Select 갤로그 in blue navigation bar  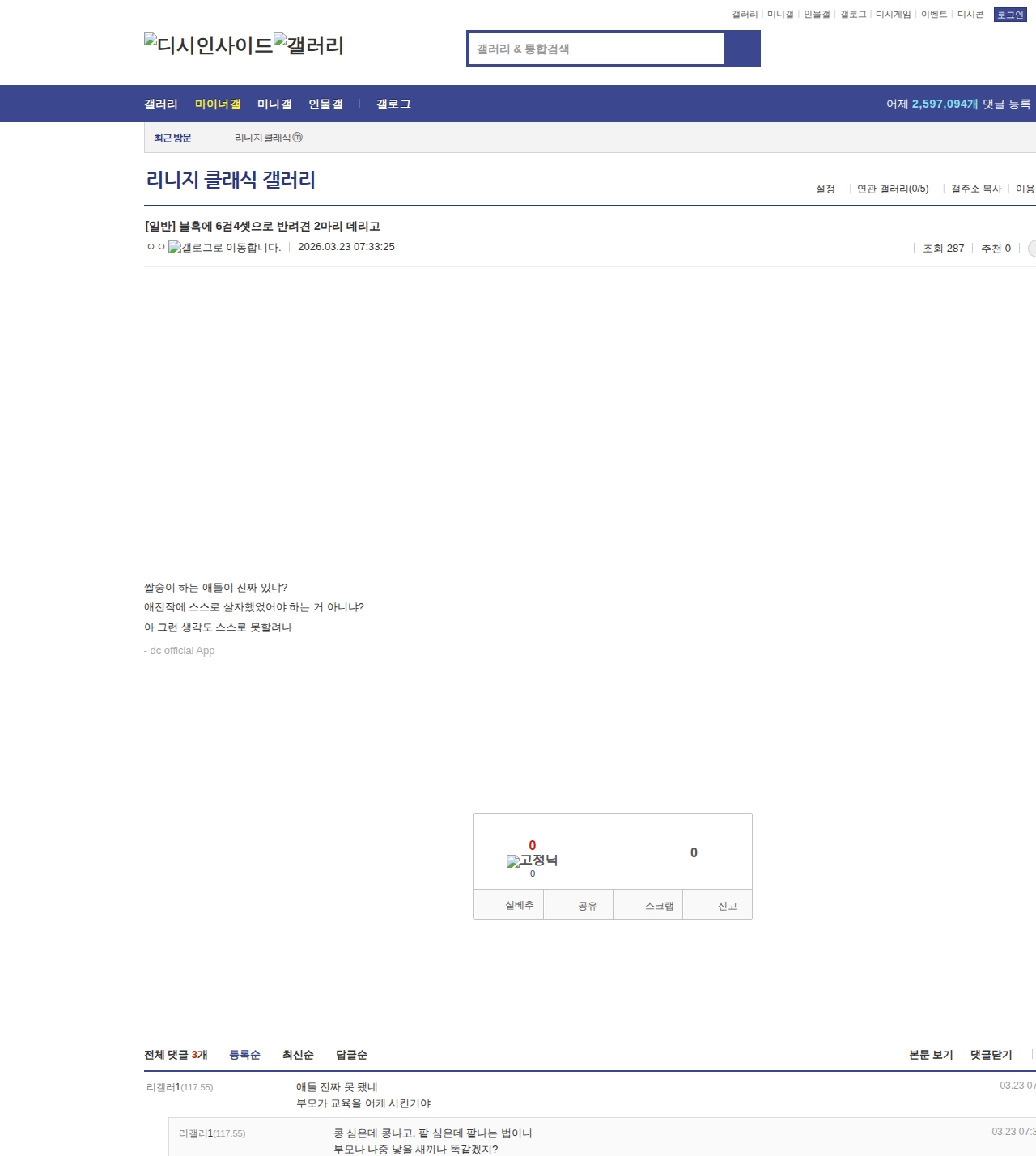[x=393, y=104]
